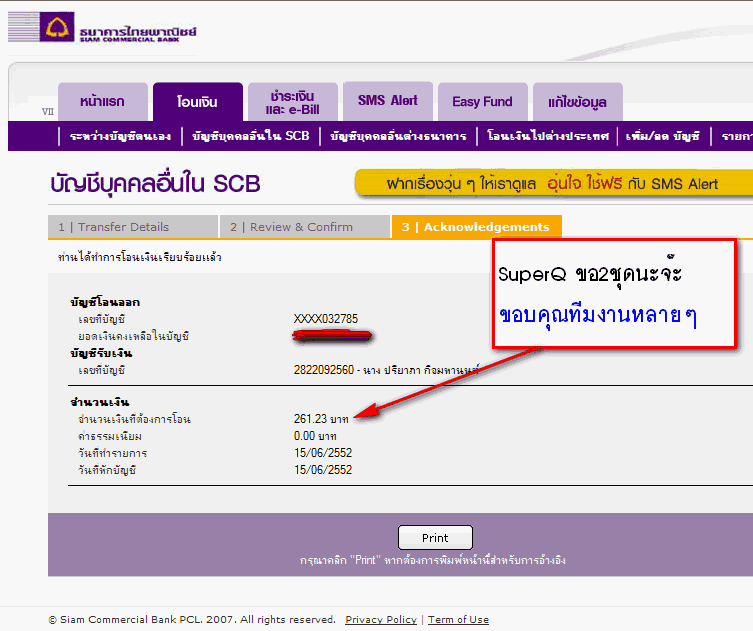Click the copyright Siam Commercial Bank text
The width and height of the screenshot is (753, 631).
pyautogui.click(x=192, y=619)
